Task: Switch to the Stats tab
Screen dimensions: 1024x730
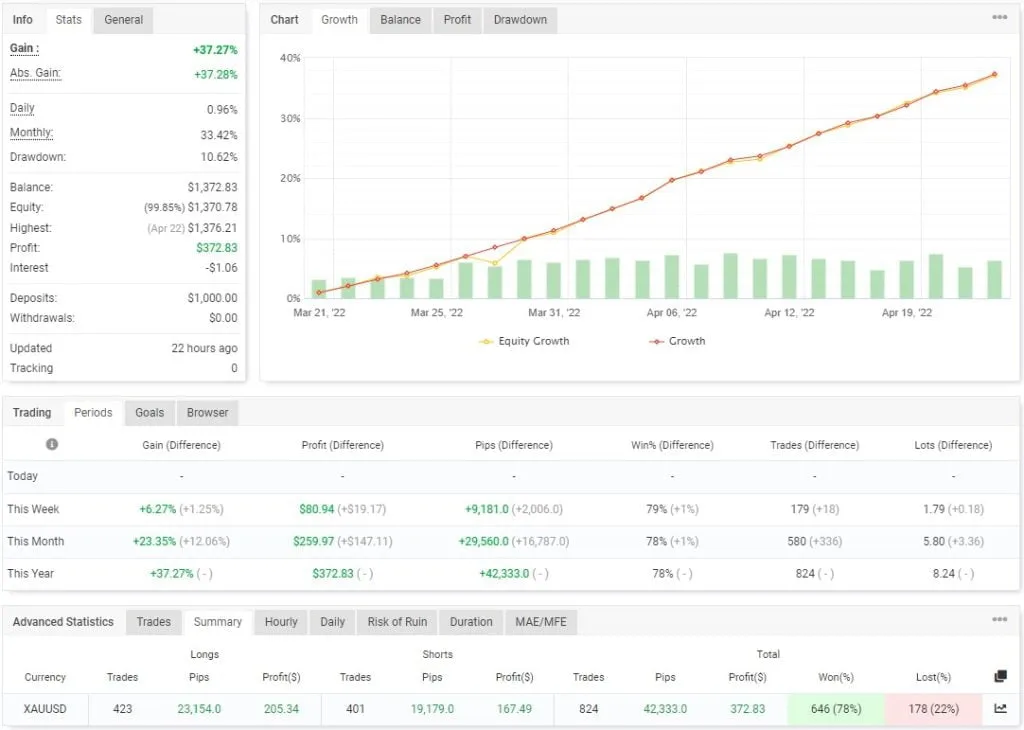Action: [68, 19]
